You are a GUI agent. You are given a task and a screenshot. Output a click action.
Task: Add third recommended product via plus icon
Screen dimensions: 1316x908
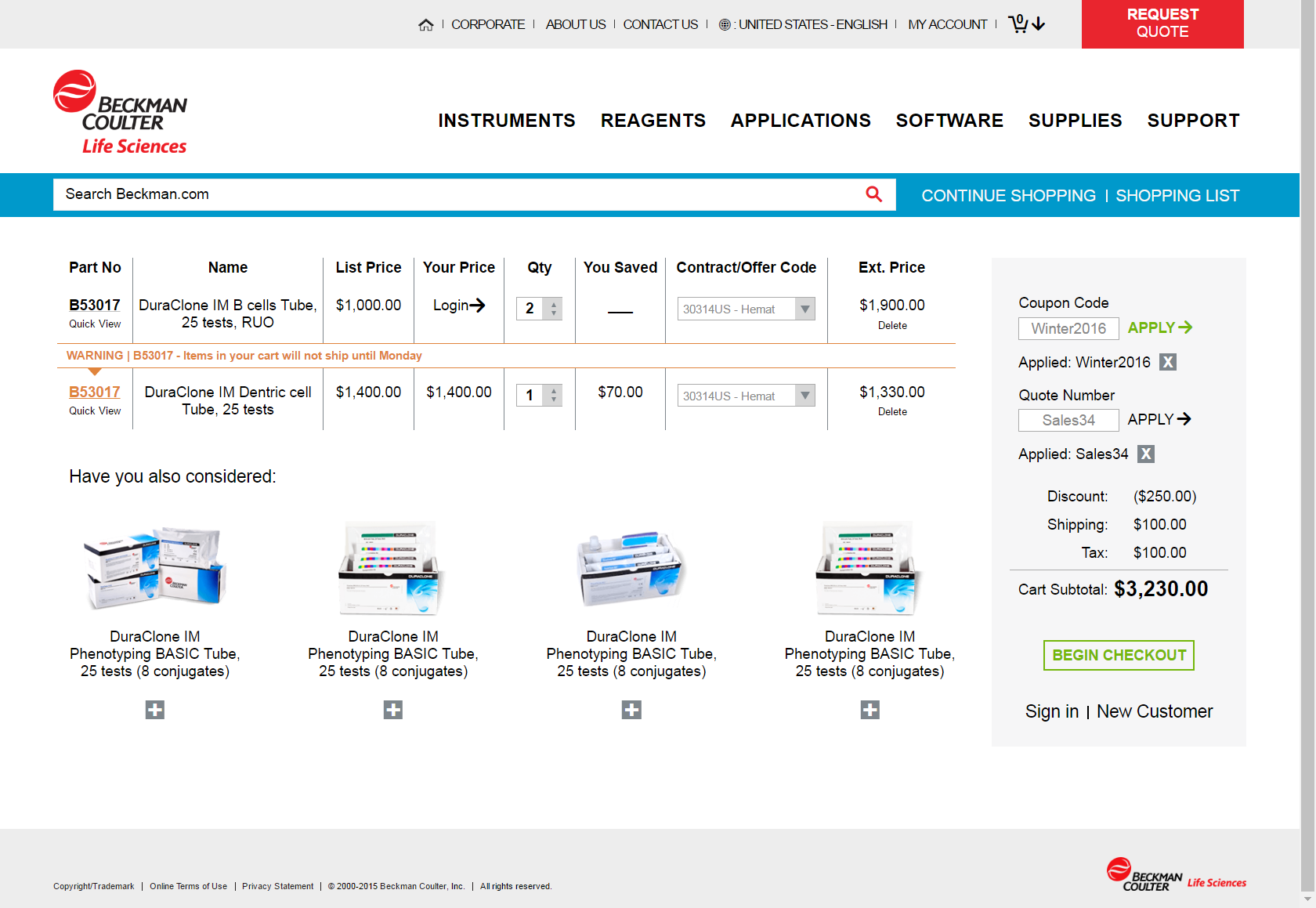click(631, 710)
